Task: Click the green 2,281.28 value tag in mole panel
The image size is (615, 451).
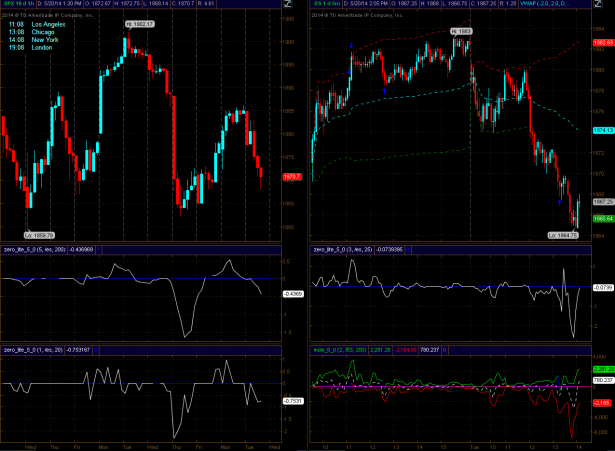Action: [603, 369]
